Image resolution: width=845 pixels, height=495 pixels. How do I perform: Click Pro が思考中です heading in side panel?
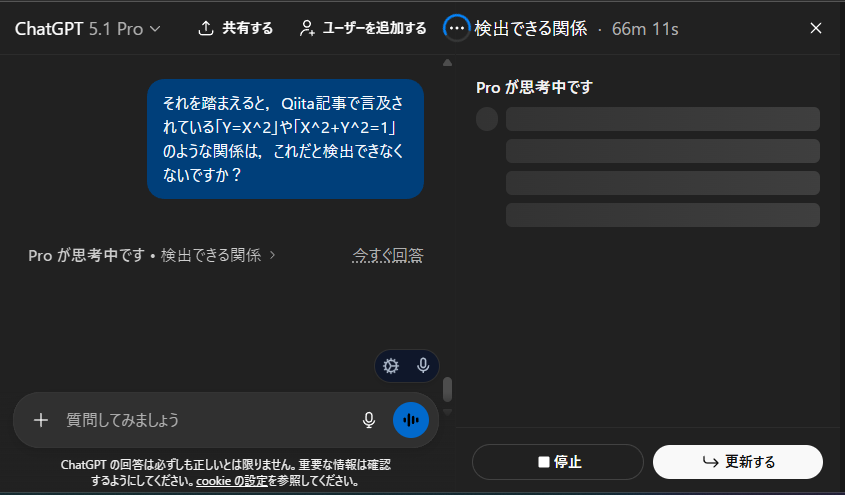click(x=535, y=87)
